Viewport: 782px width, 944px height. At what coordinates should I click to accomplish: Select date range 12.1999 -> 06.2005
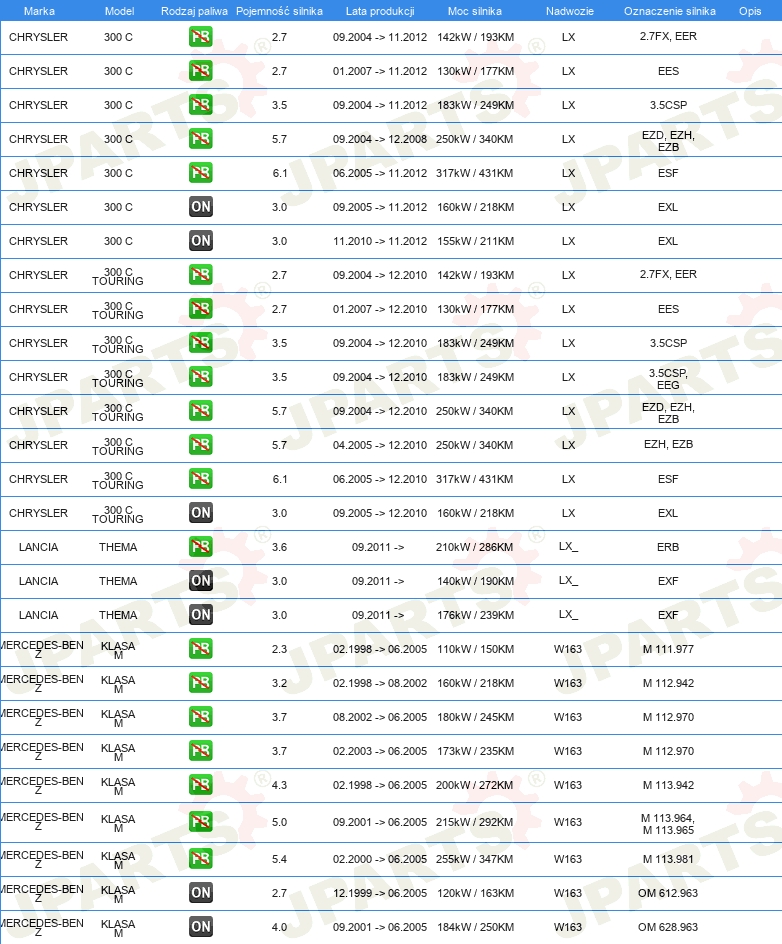click(x=380, y=893)
